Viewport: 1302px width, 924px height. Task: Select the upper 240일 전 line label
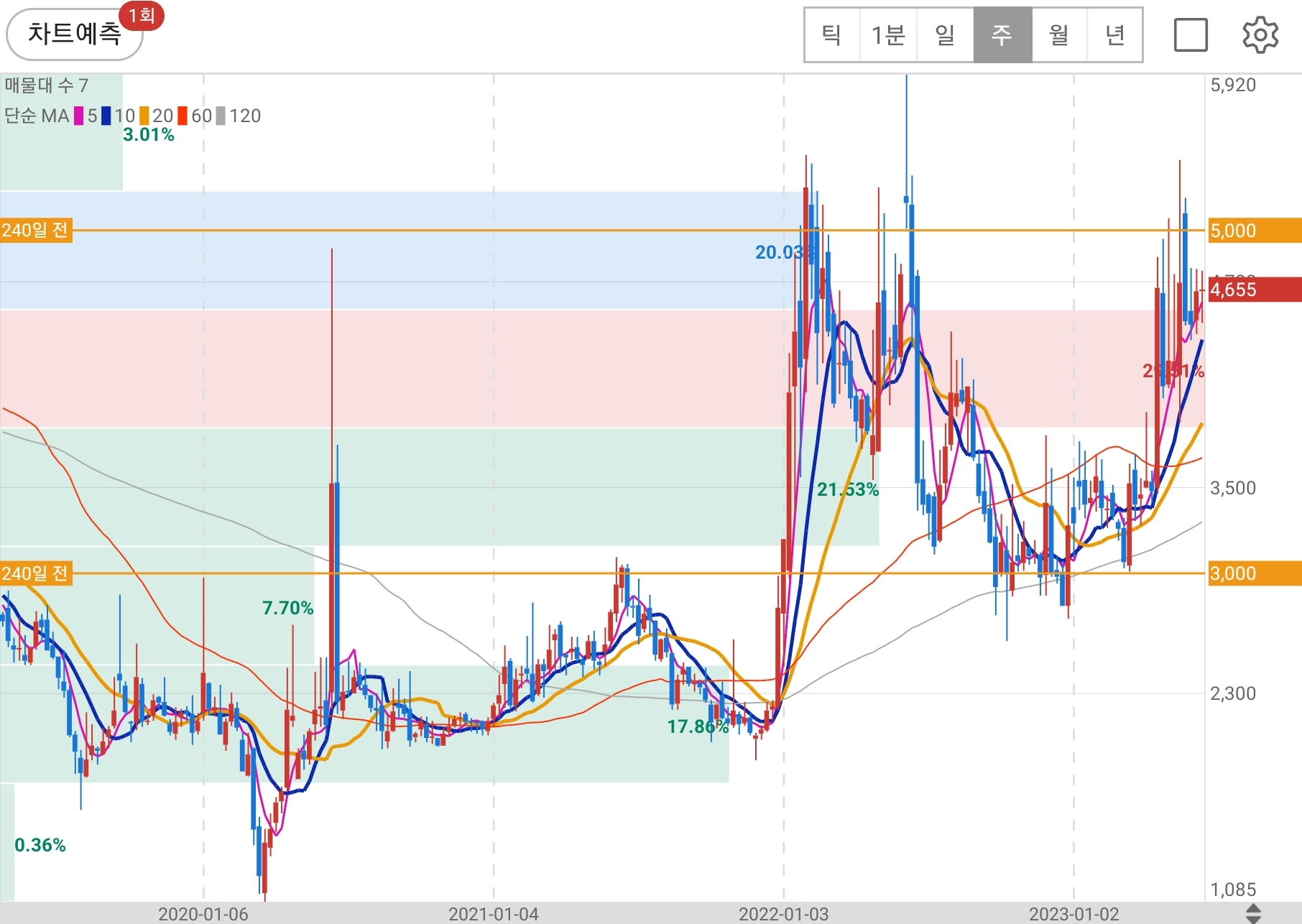[x=36, y=230]
